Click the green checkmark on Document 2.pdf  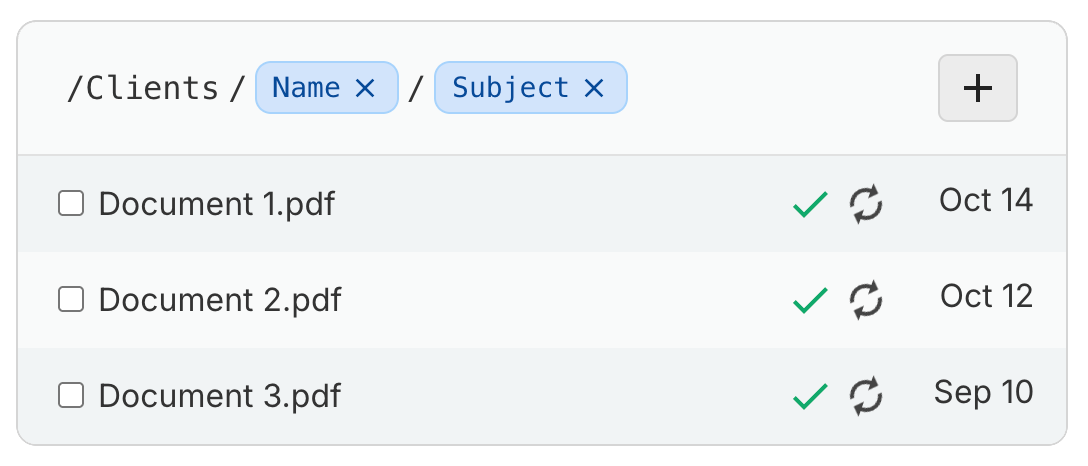(810, 300)
